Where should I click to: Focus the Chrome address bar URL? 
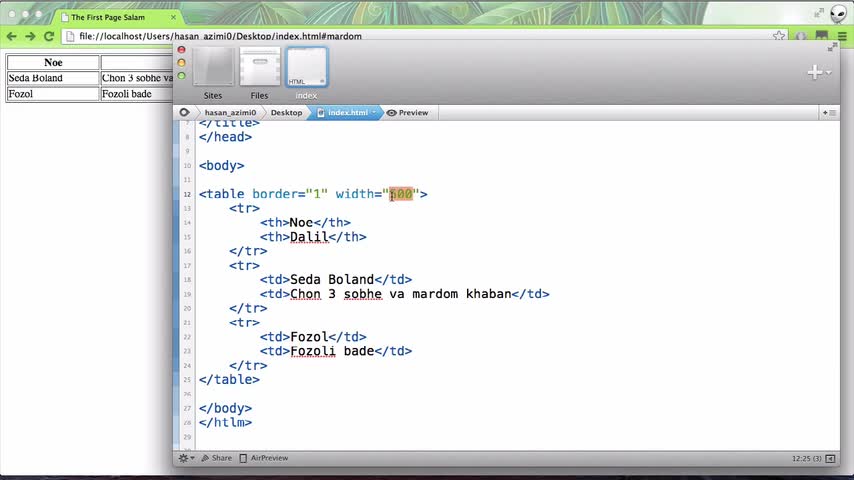click(221, 36)
